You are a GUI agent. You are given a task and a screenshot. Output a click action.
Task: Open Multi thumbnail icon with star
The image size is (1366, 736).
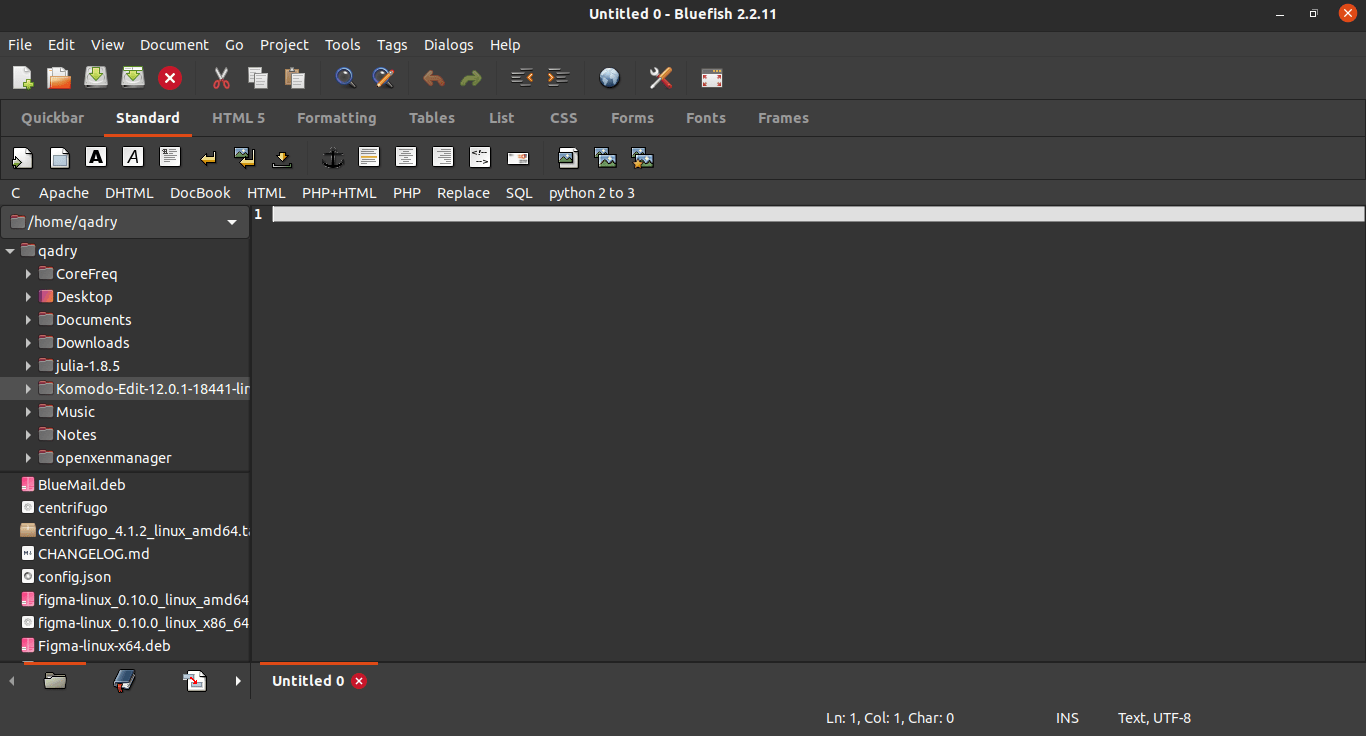click(x=642, y=158)
